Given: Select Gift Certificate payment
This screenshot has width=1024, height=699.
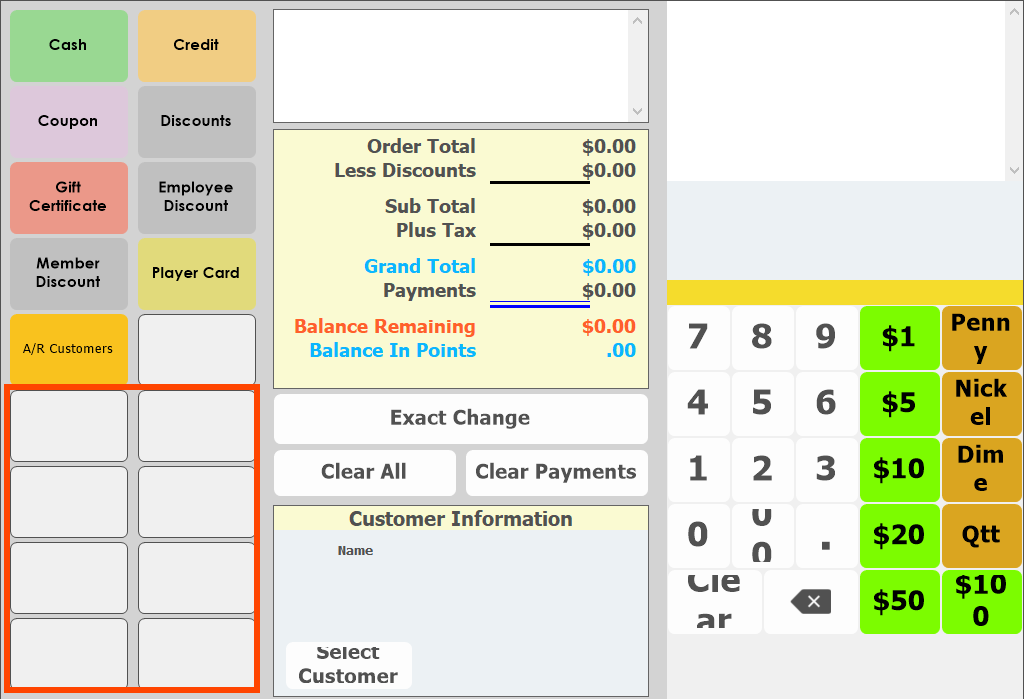Looking at the screenshot, I should (69, 197).
